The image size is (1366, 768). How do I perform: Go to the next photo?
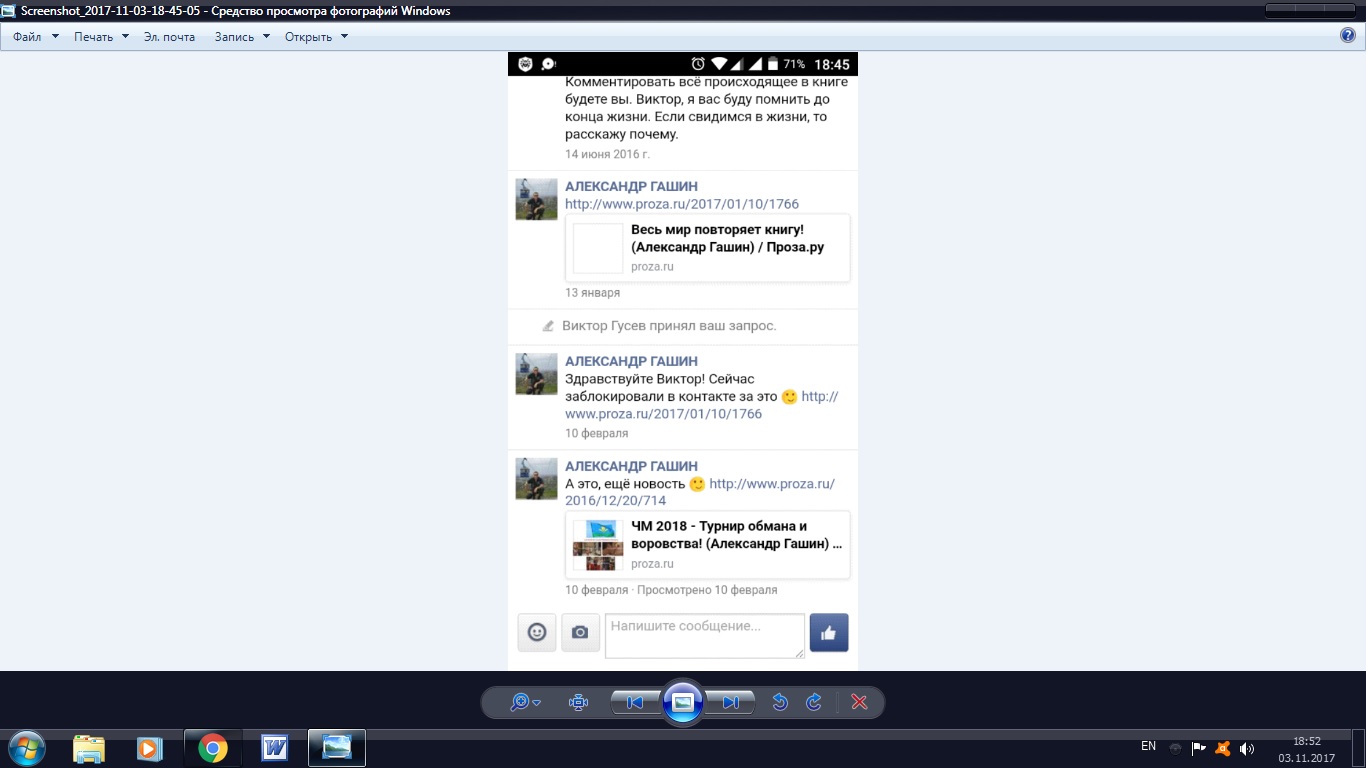click(731, 702)
